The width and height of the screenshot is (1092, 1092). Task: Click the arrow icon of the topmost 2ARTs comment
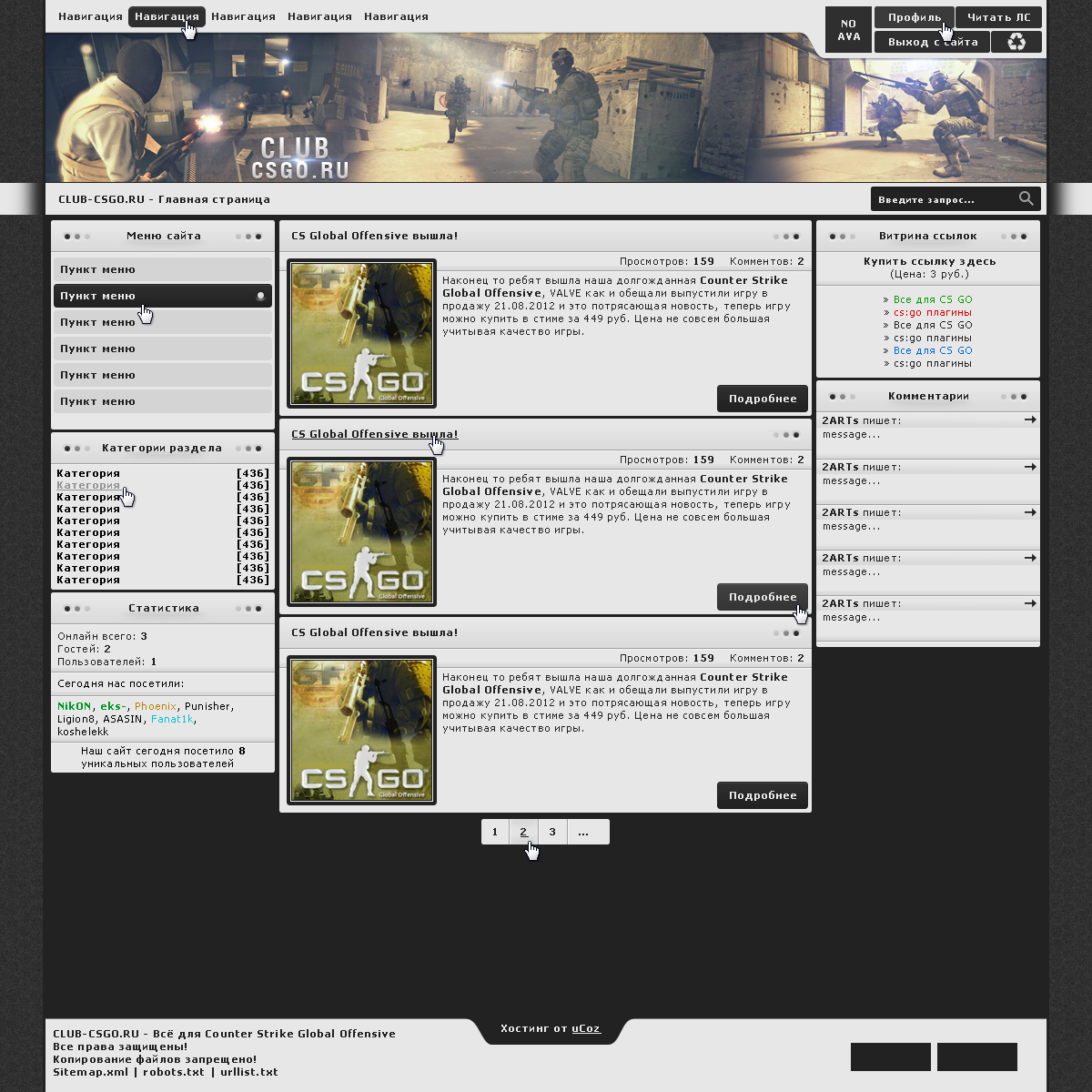point(1030,420)
